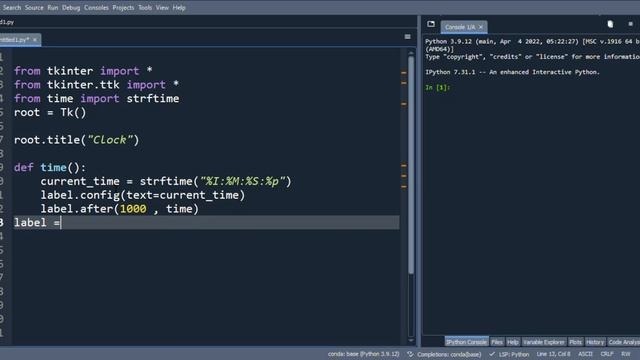Click line 'root.title("Clock")'

coord(76,140)
